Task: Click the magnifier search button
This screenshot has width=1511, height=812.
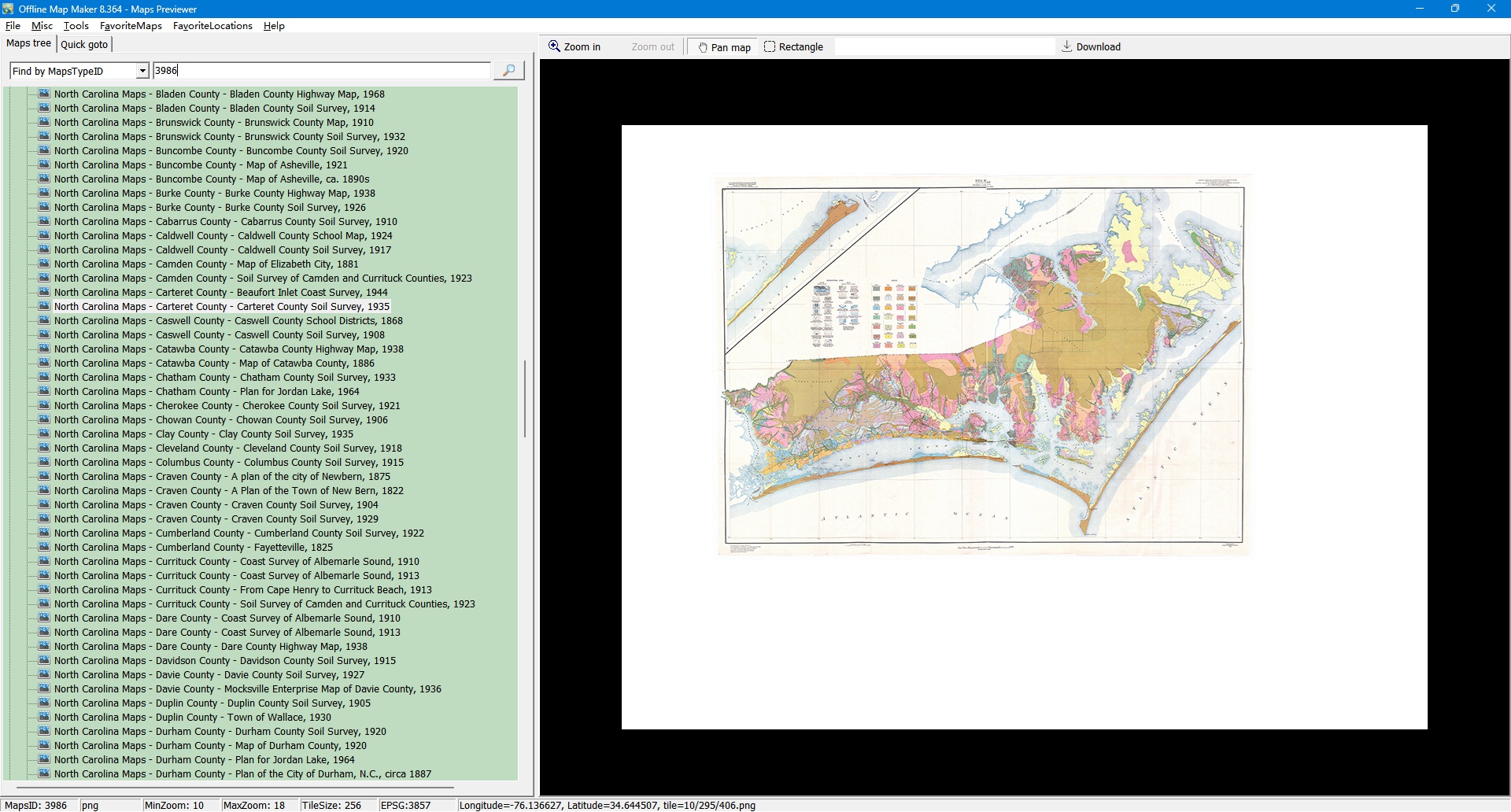Action: point(508,71)
